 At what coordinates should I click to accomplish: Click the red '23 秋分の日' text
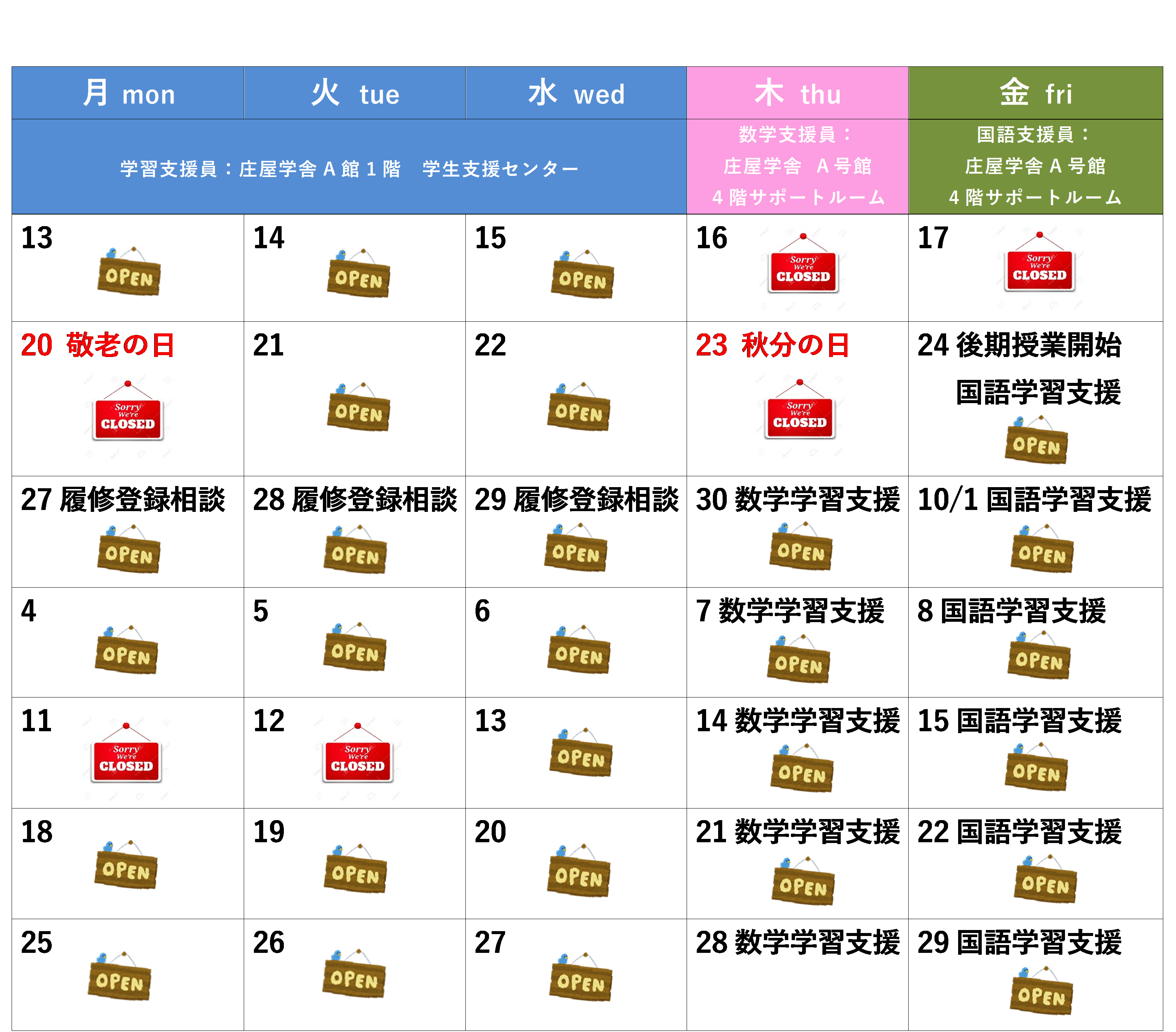click(772, 345)
